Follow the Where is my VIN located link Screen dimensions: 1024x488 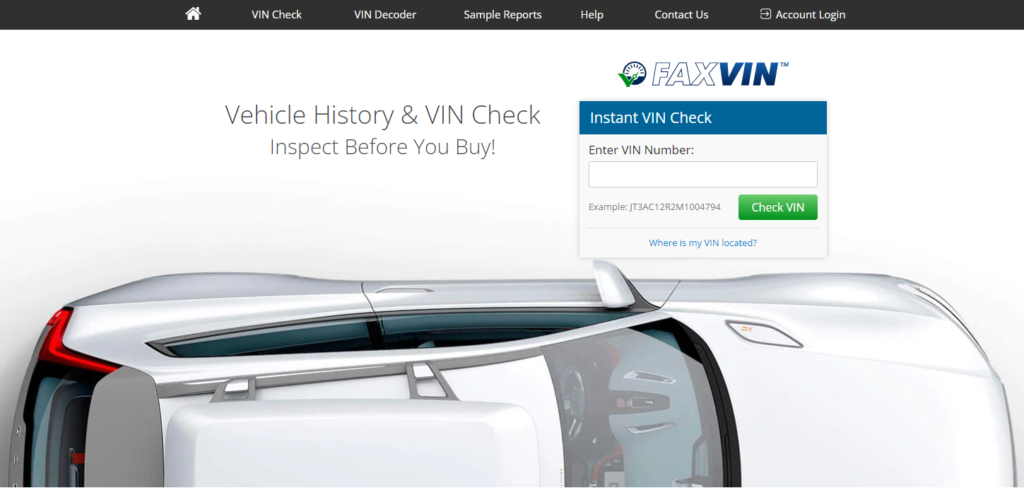tap(703, 242)
